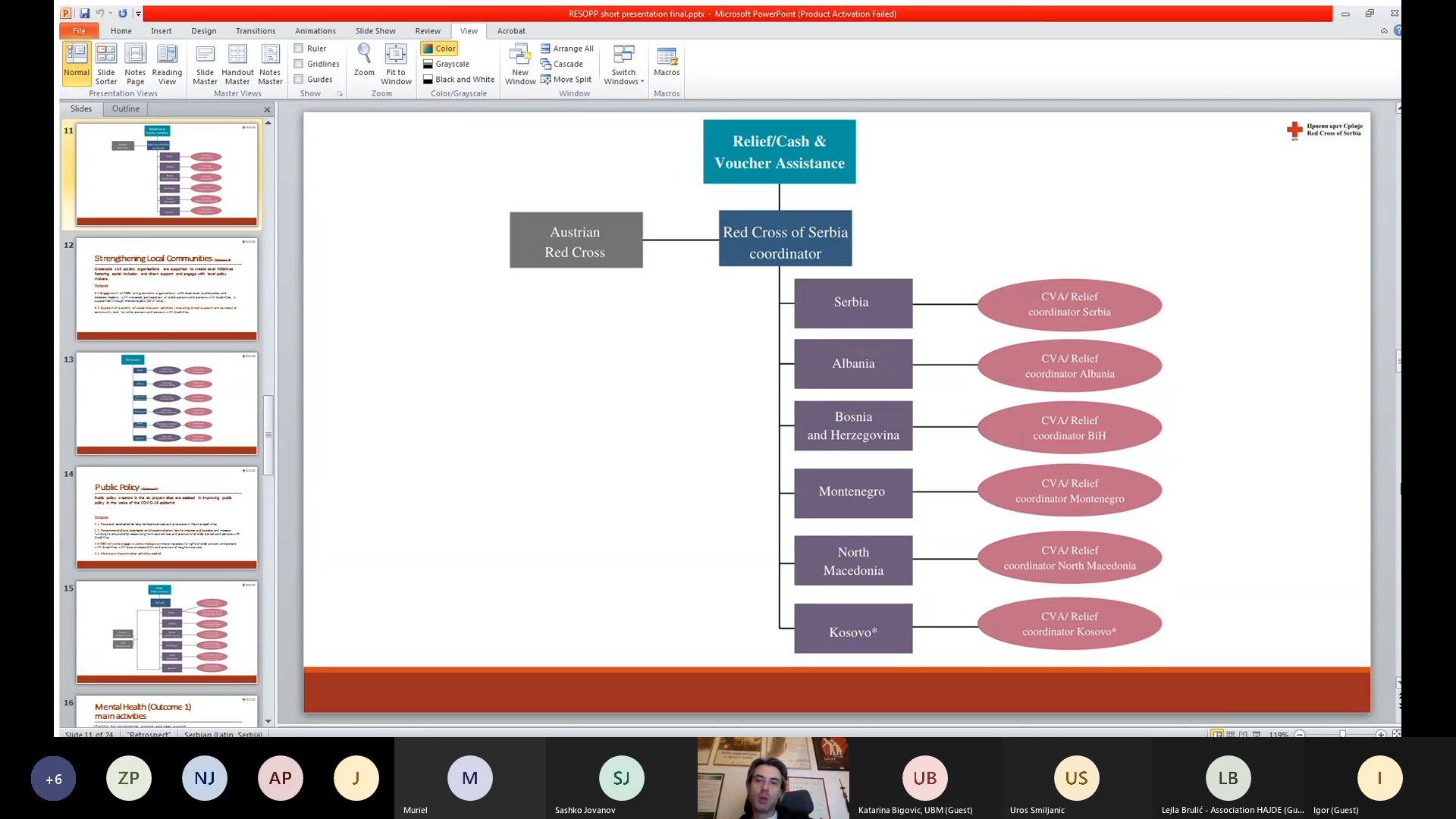This screenshot has height=819, width=1456.
Task: Click the zoom slider handle in status bar
Action: [x=1342, y=734]
